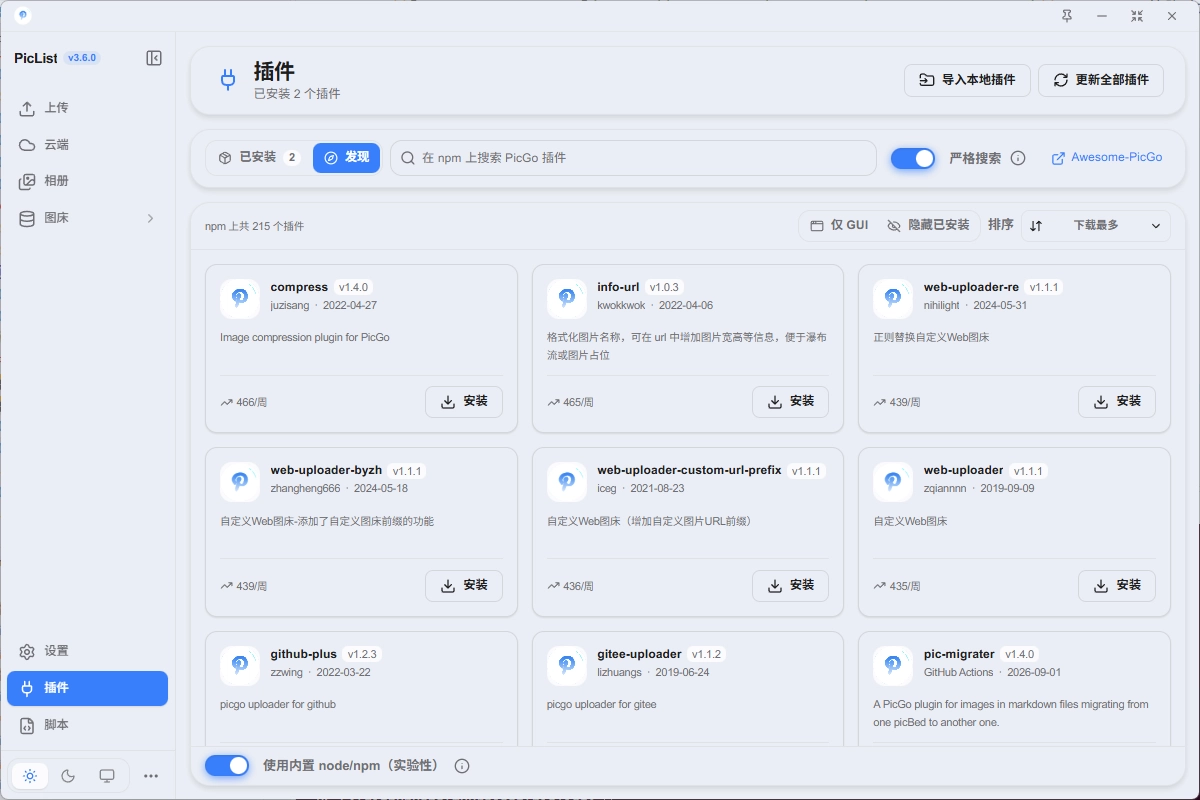Open the Awesome-PicGo link
This screenshot has width=1200, height=800.
(1107, 158)
